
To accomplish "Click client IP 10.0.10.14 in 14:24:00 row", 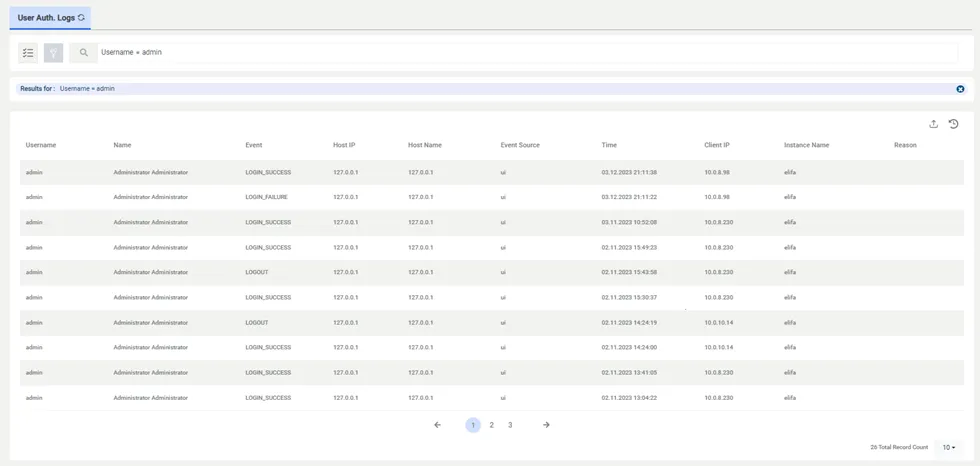I will [x=719, y=347].
